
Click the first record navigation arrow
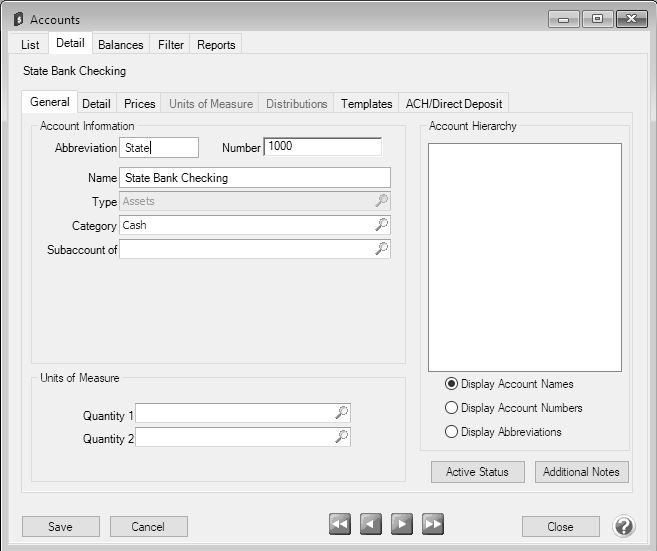[340, 525]
